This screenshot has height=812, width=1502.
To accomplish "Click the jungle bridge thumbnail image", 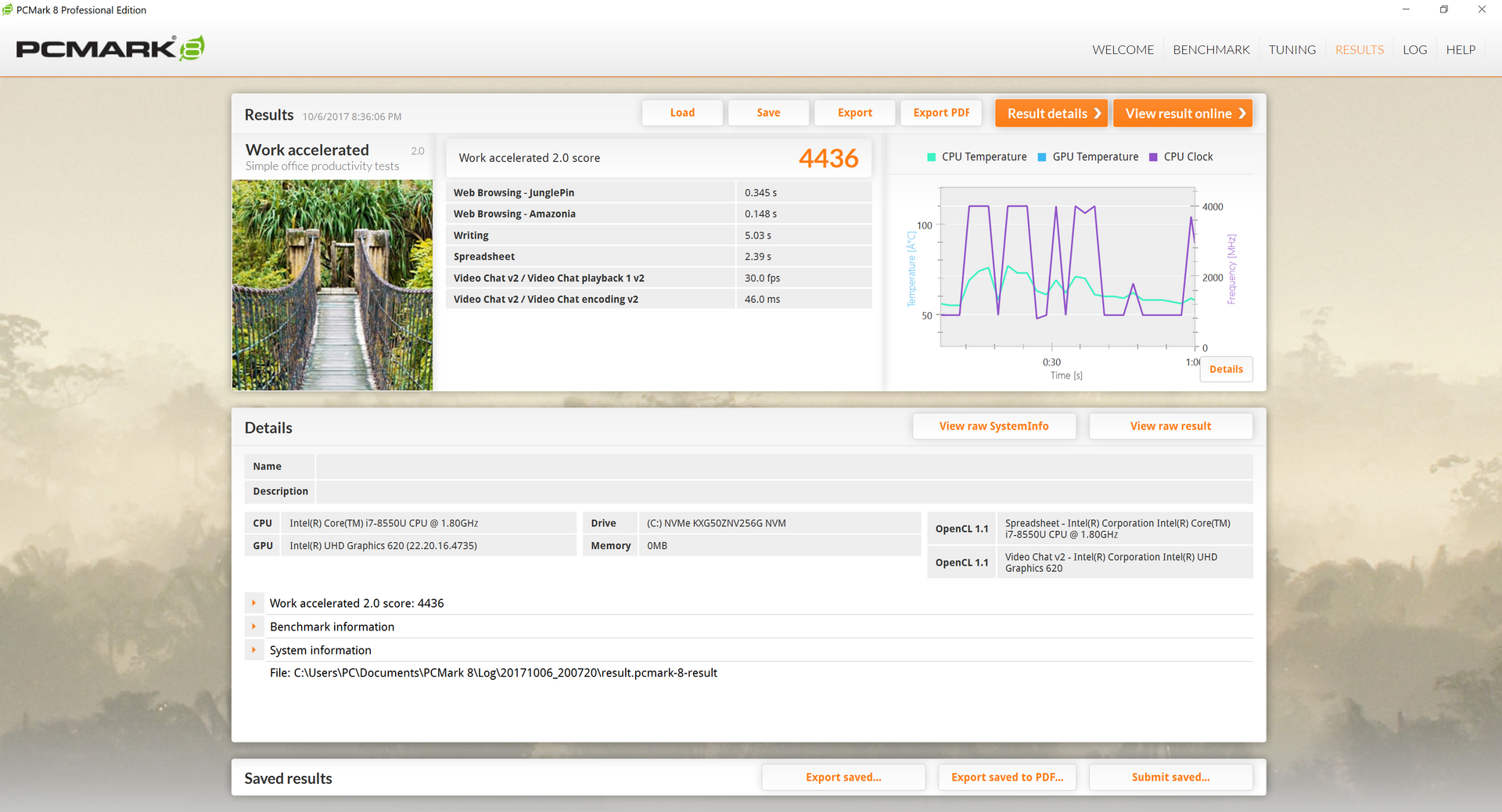I will pos(332,285).
